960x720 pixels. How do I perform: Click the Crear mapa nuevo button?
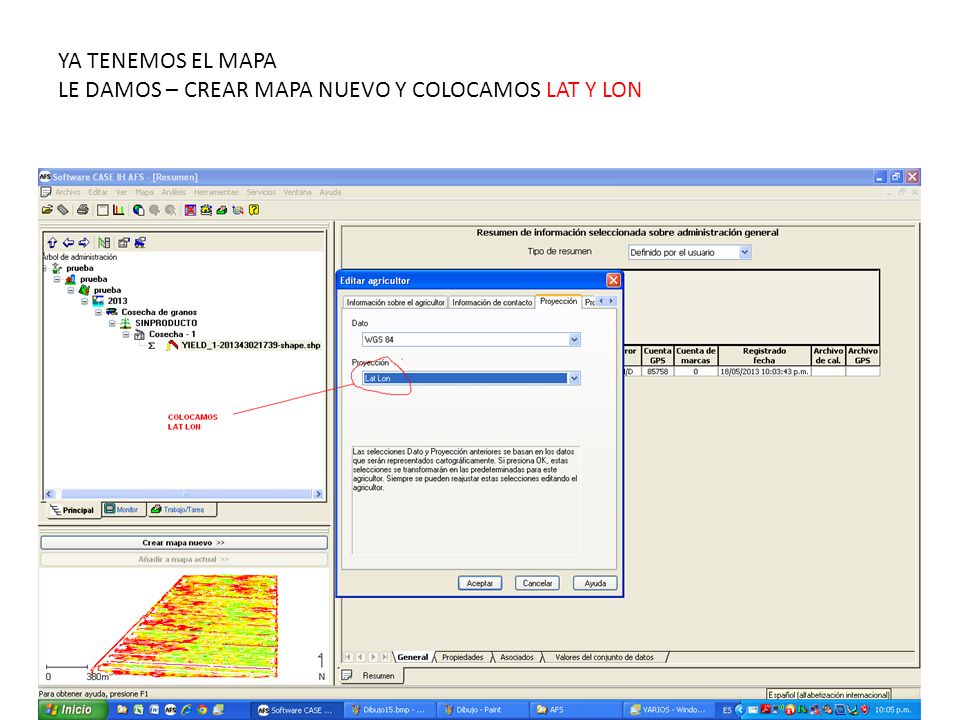point(184,543)
